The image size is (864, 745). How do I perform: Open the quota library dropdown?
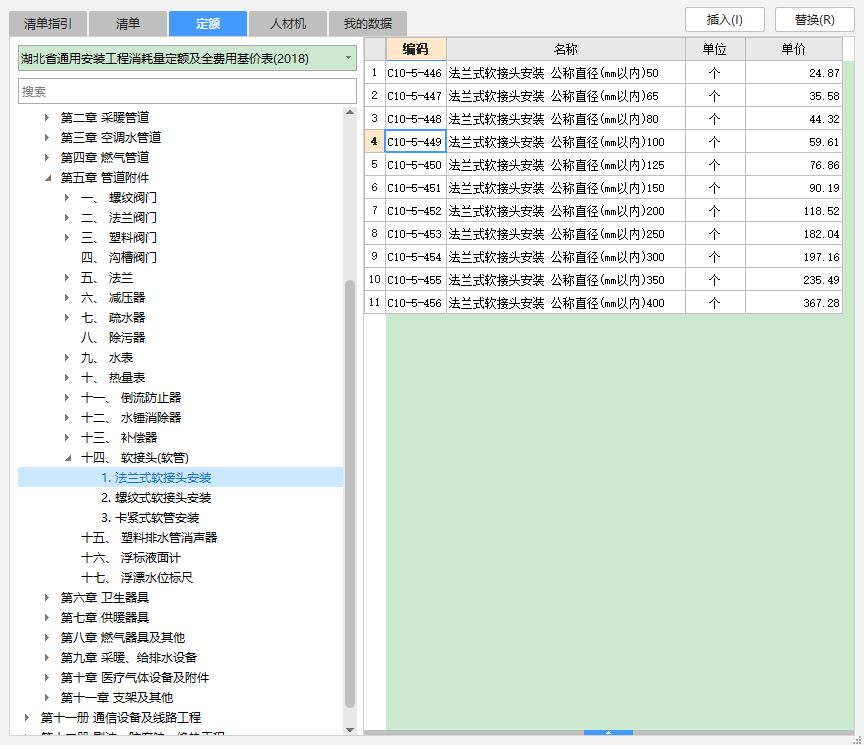pos(349,58)
